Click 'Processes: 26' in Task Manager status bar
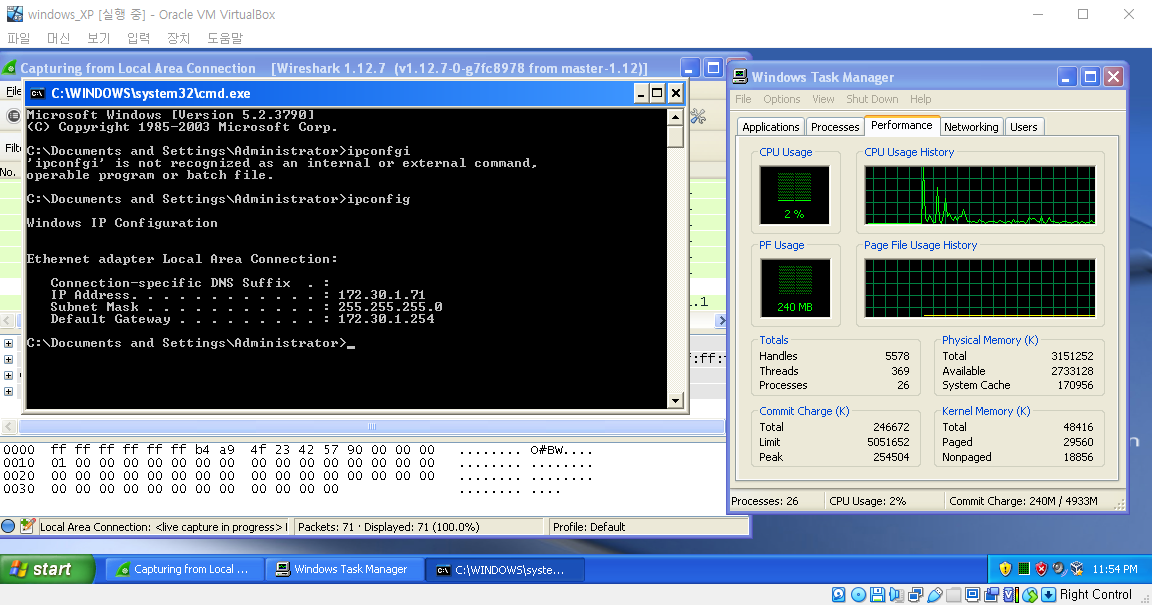Image resolution: width=1152 pixels, height=605 pixels. [x=764, y=501]
